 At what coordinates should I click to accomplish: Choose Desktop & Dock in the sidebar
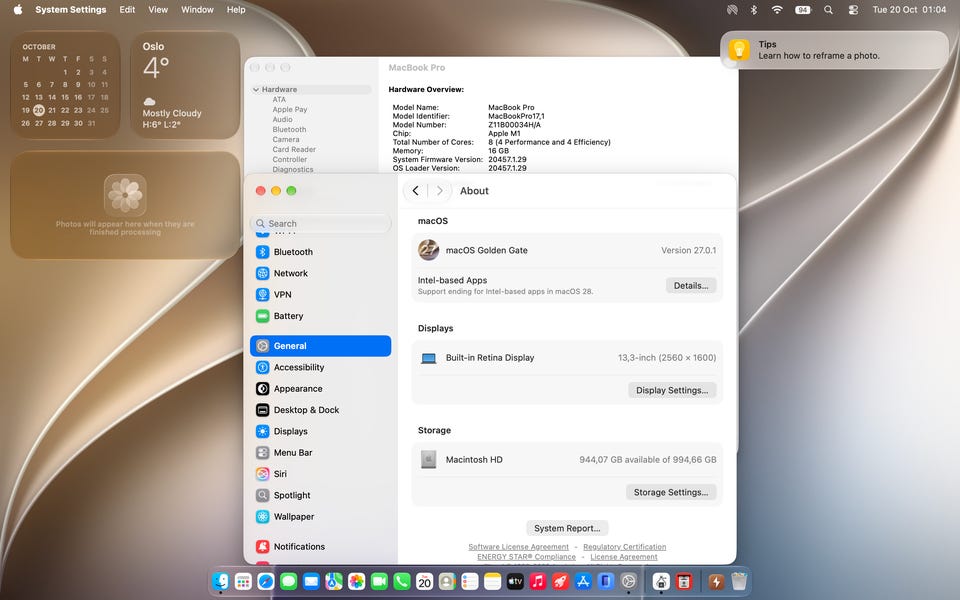tap(320, 410)
